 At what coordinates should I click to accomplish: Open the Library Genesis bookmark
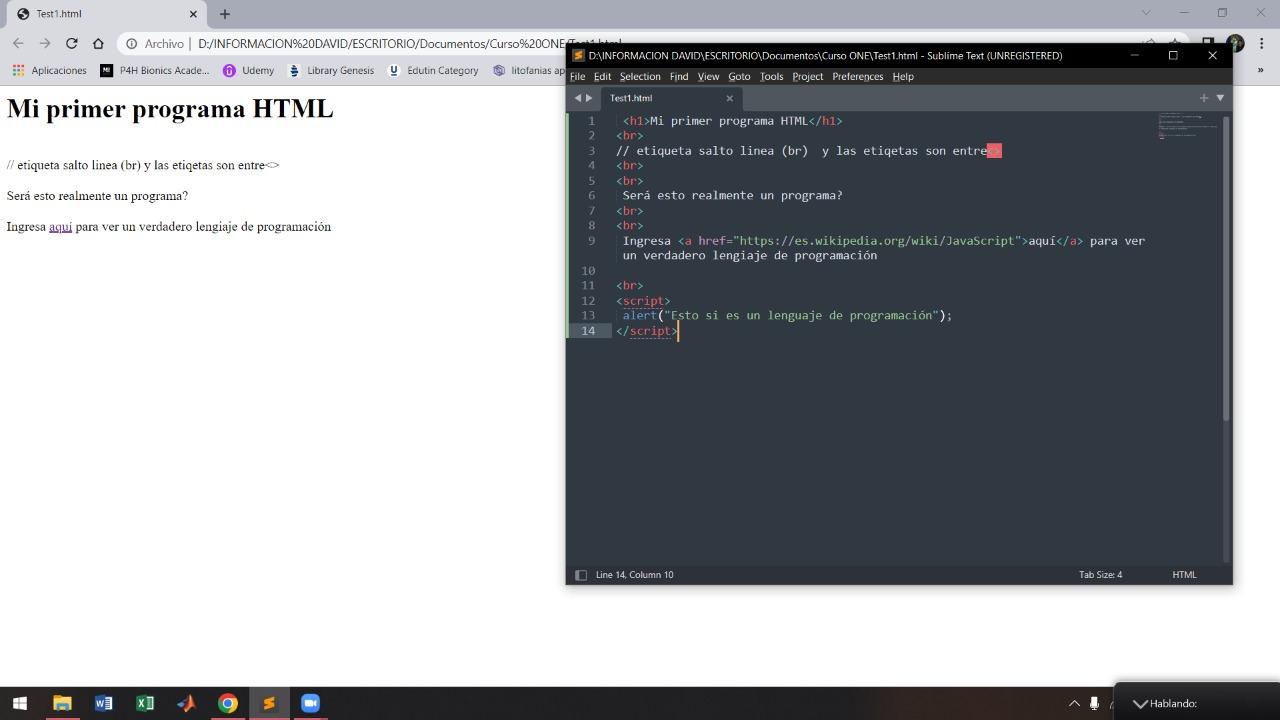331,70
